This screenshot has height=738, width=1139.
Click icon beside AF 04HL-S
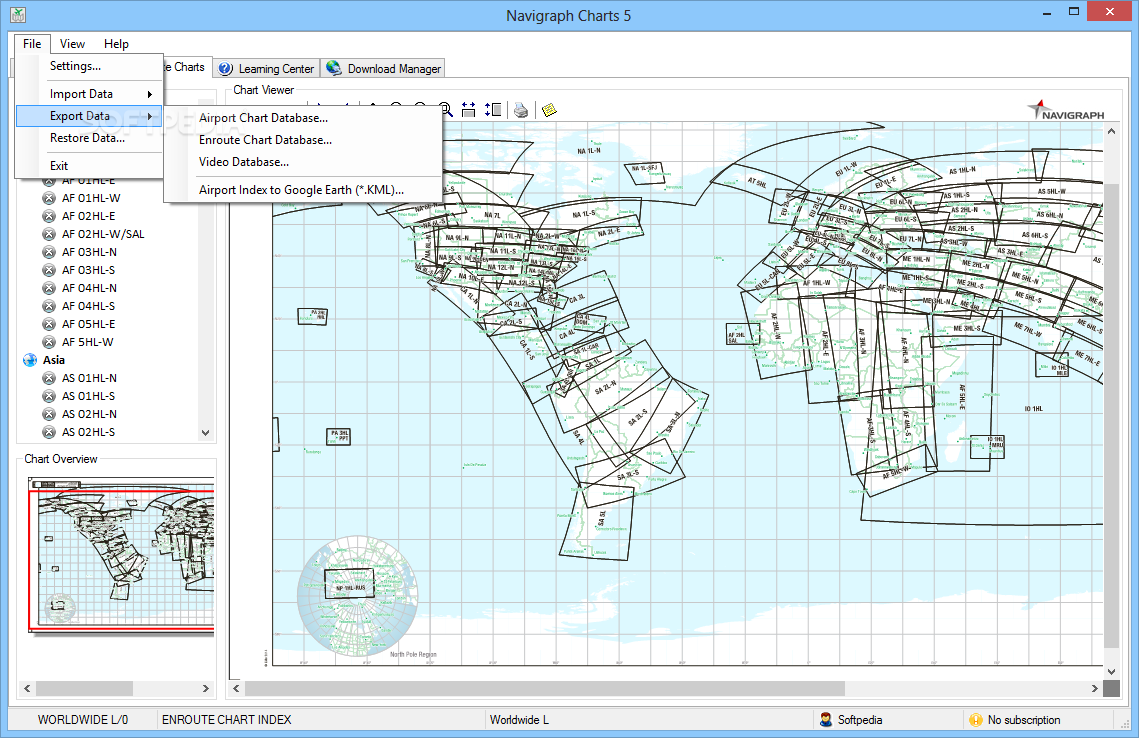coord(49,306)
